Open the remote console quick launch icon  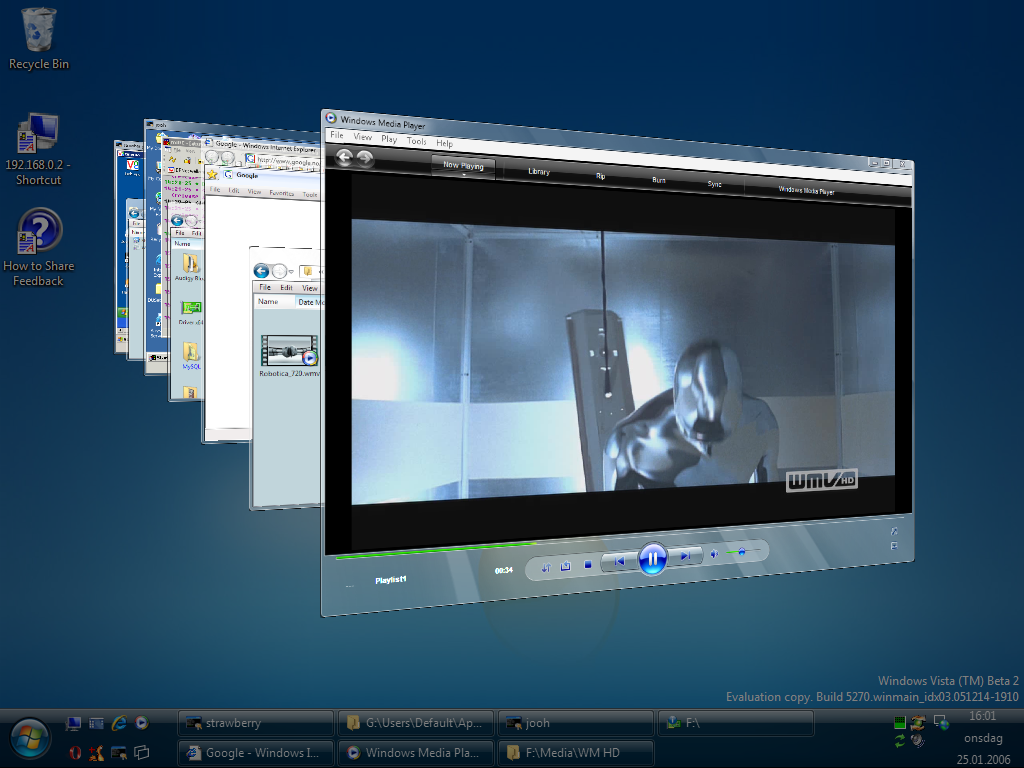(119, 753)
